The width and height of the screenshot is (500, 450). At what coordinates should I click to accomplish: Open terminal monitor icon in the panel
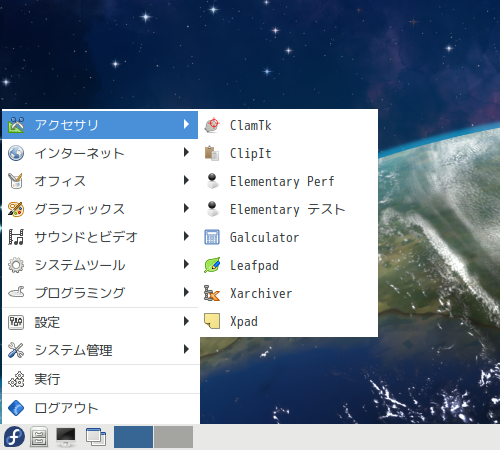(x=66, y=437)
